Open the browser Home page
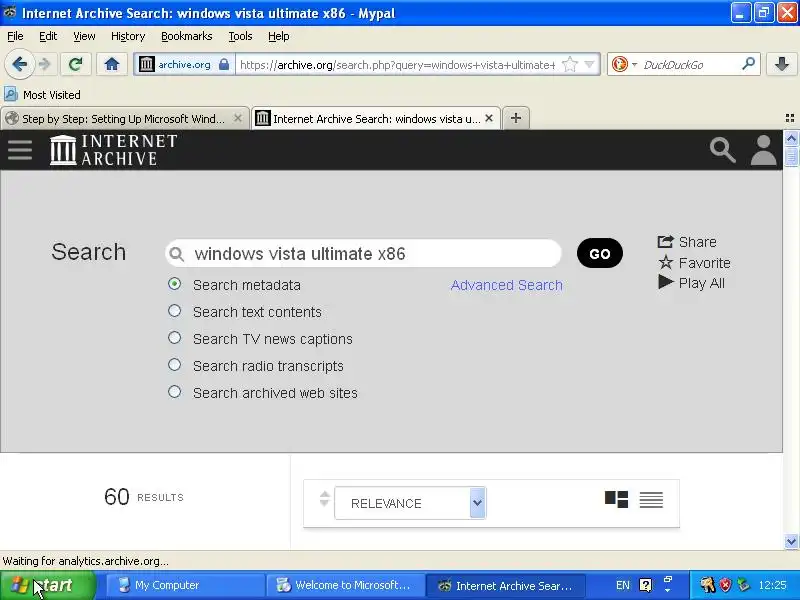 pyautogui.click(x=112, y=64)
